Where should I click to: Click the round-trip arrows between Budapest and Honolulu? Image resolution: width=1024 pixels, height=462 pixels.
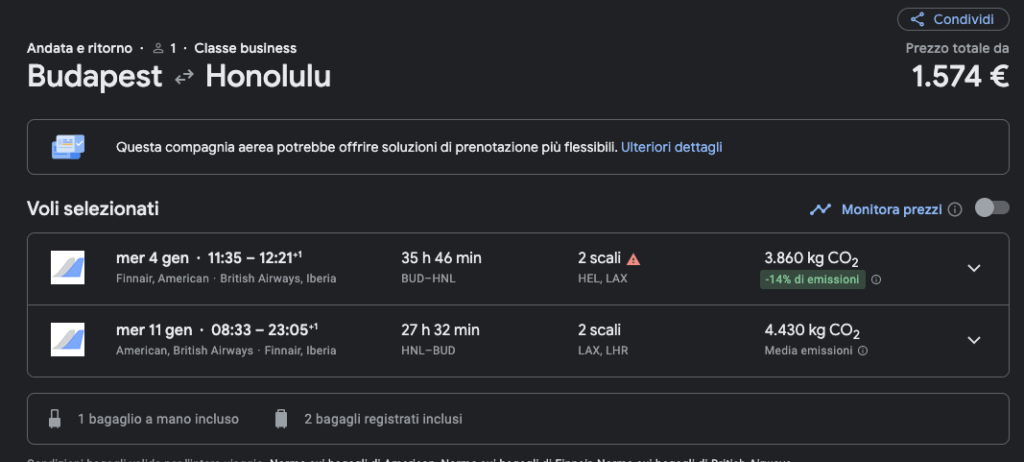184,77
